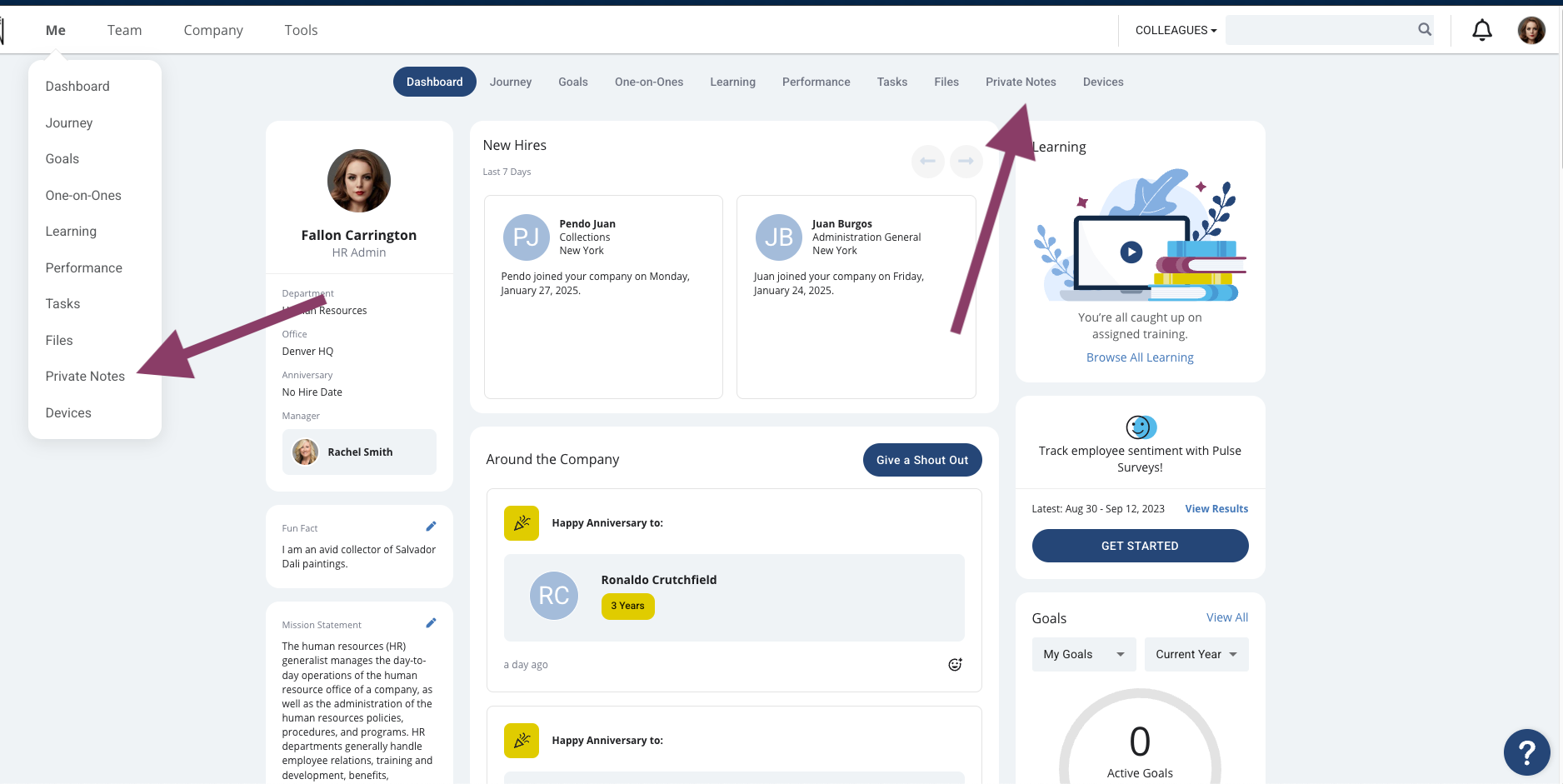The height and width of the screenshot is (784, 1563).
Task: Open the View Results link
Action: pos(1216,509)
